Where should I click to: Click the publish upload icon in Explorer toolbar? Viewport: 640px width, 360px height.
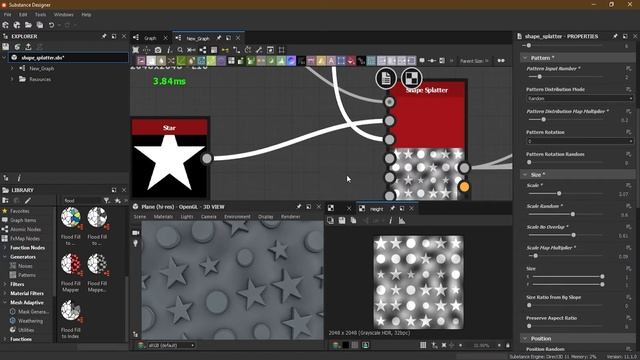[28, 47]
